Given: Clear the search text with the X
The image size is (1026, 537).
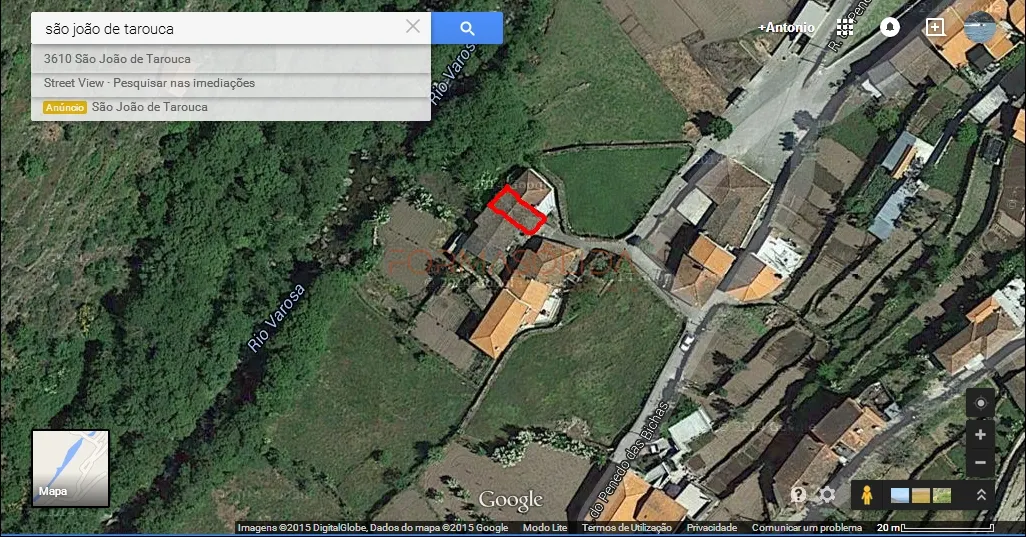Looking at the screenshot, I should tap(412, 26).
